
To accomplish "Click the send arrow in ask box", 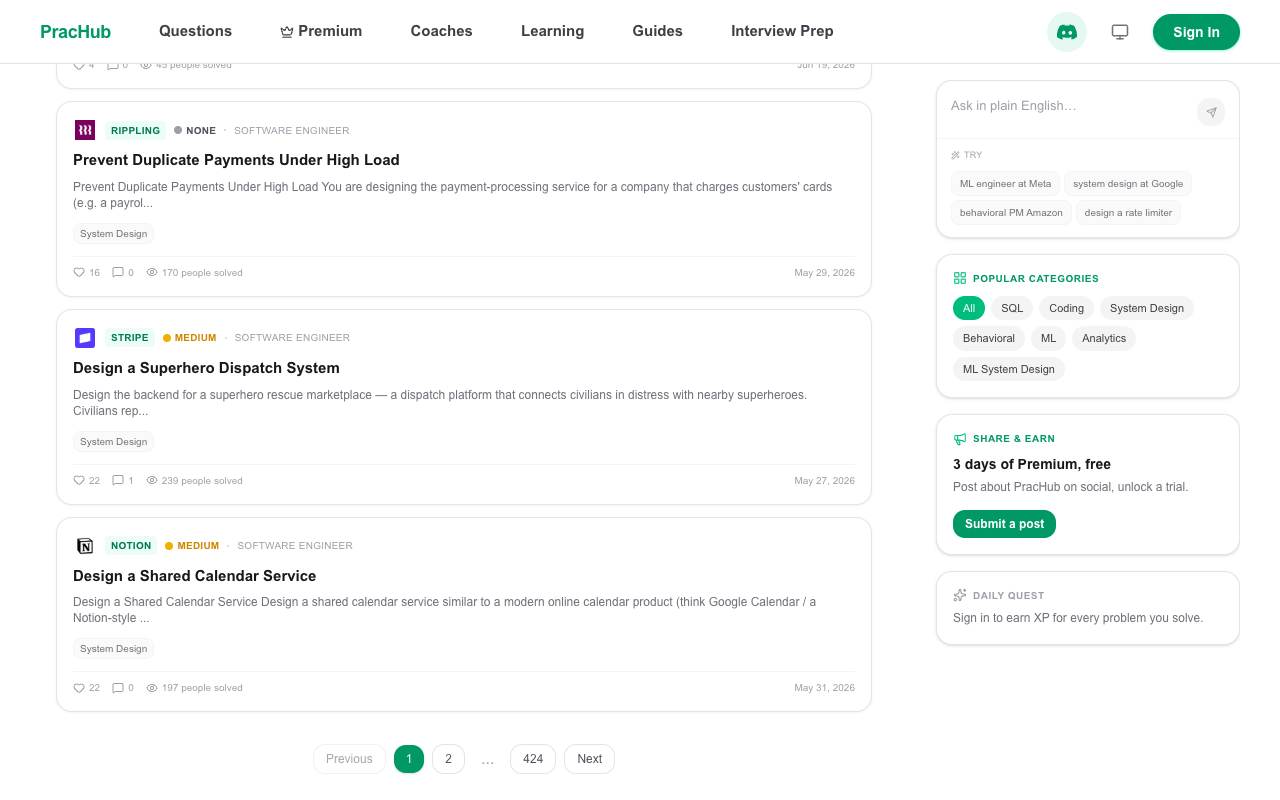I will pyautogui.click(x=1211, y=112).
